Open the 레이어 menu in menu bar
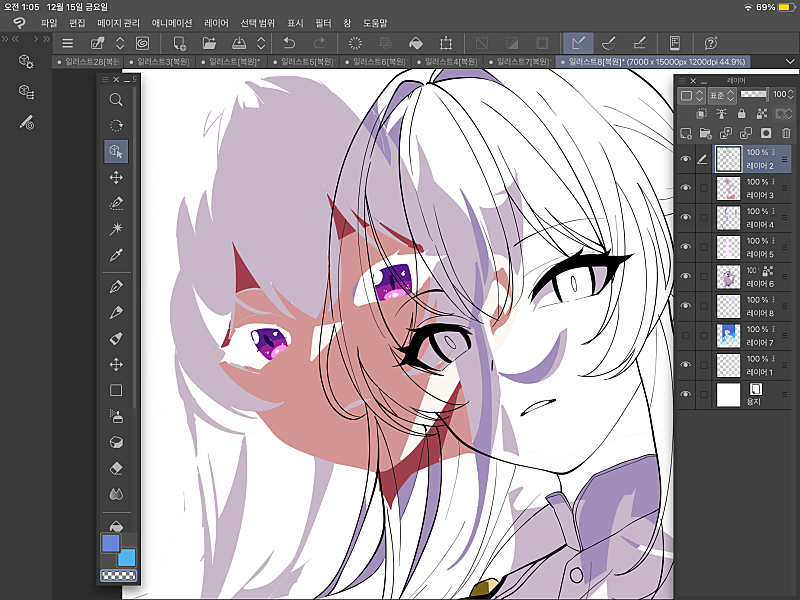Screen dimensions: 800x600 [x=216, y=22]
